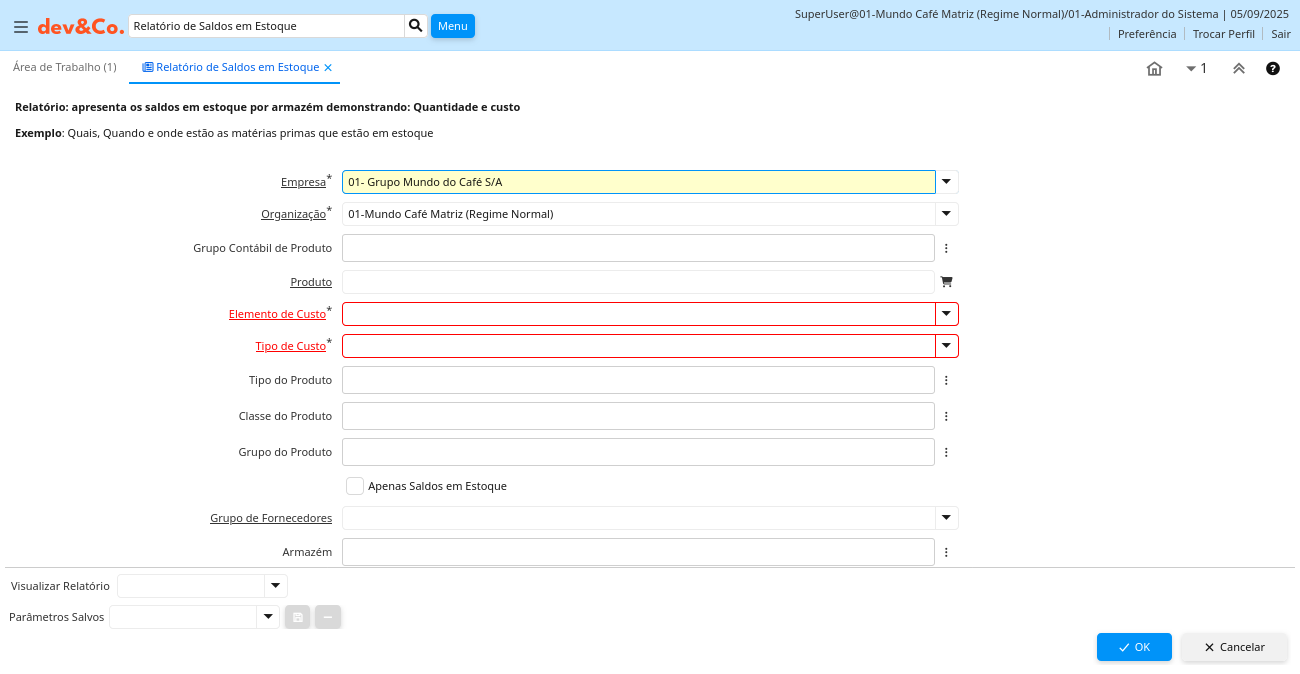Click Tipo do Produto options icon
The height and width of the screenshot is (674, 1300).
[946, 380]
